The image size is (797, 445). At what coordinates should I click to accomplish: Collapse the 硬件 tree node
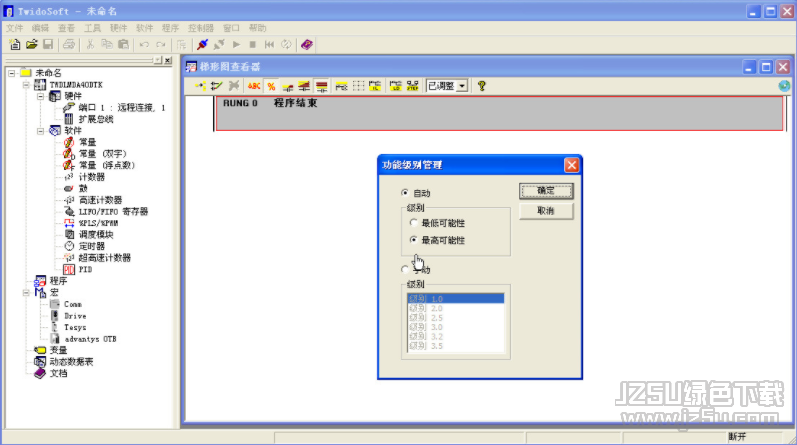pos(41,96)
